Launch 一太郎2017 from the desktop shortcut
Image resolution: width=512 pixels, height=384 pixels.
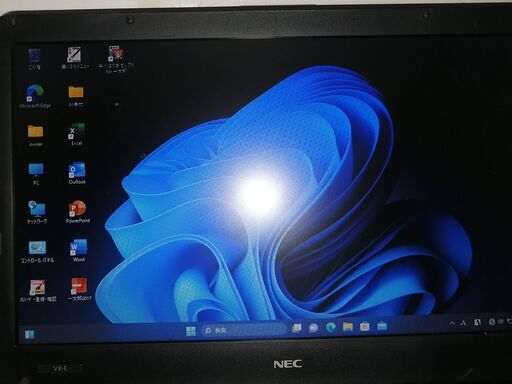[79, 289]
